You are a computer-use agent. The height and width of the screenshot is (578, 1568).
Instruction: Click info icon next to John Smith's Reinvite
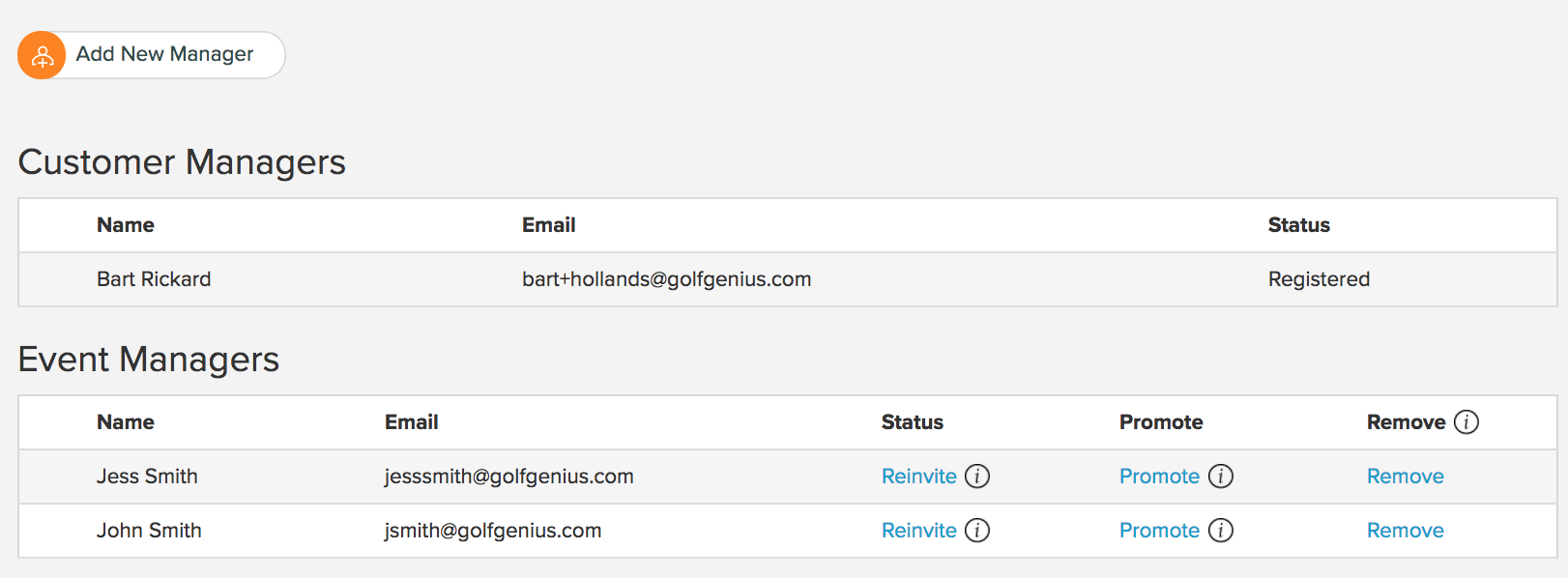[977, 531]
